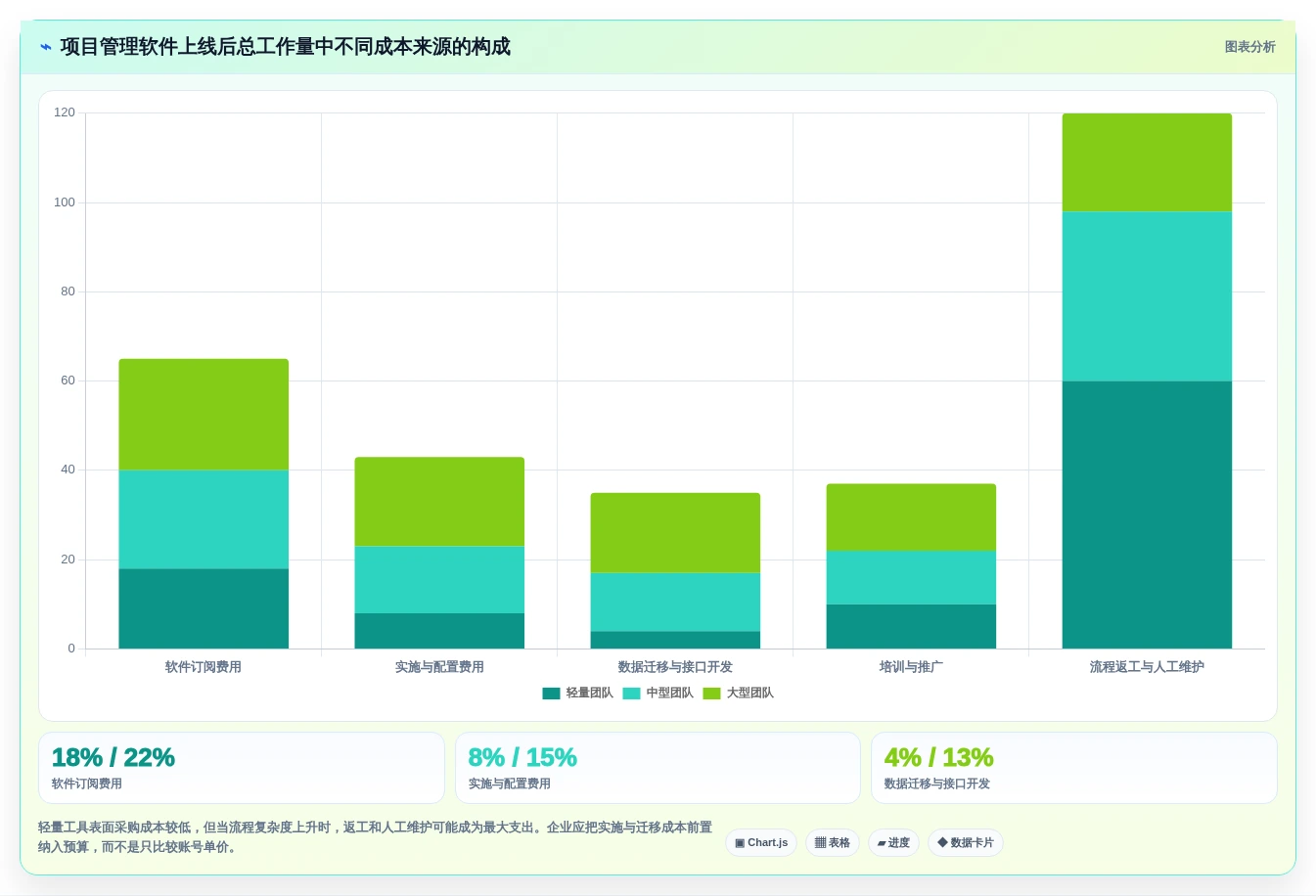Click the 实施与配置费用 x-axis label
The height and width of the screenshot is (896, 1316).
(439, 667)
